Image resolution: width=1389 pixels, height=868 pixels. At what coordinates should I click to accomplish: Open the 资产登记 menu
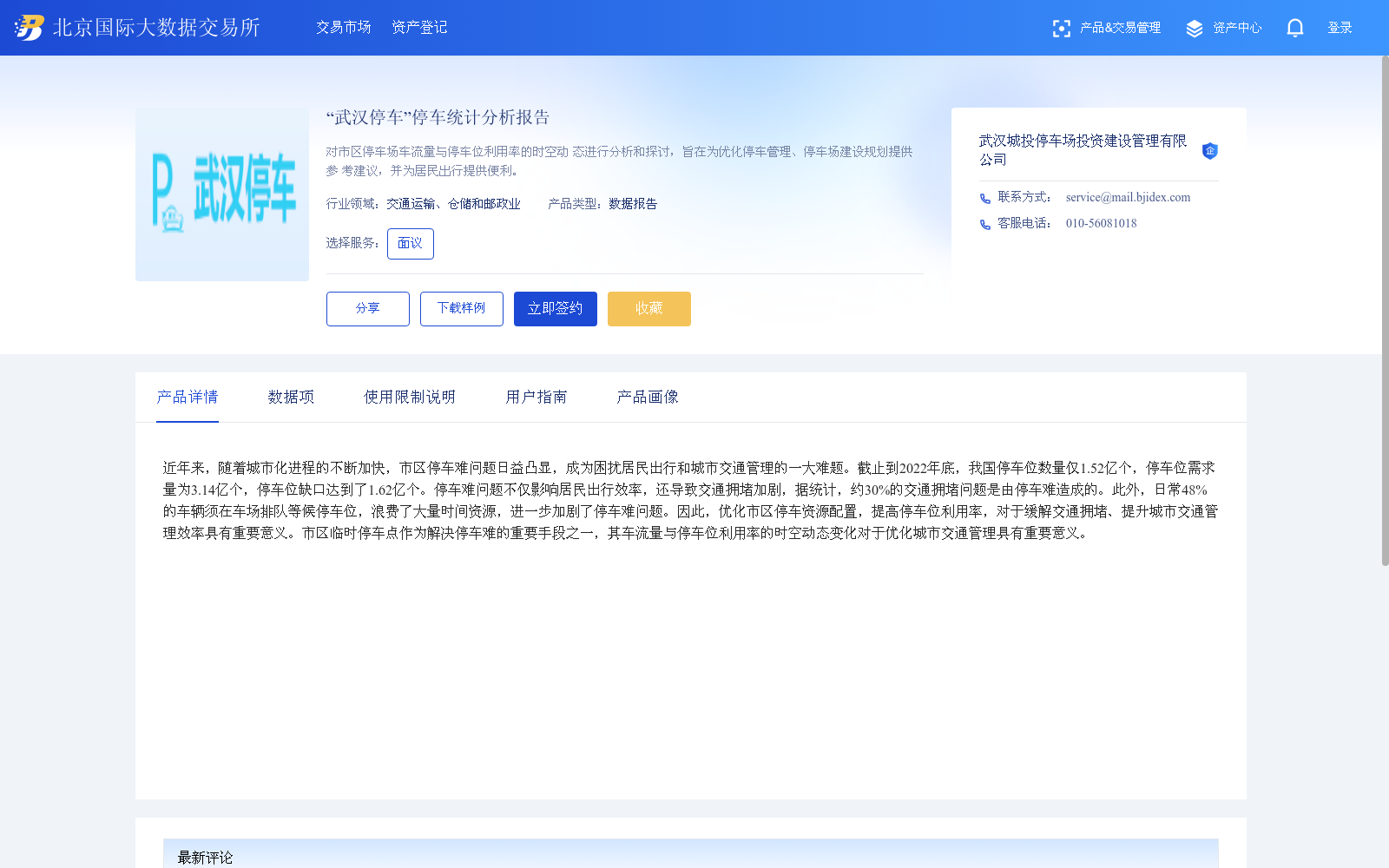coord(419,28)
